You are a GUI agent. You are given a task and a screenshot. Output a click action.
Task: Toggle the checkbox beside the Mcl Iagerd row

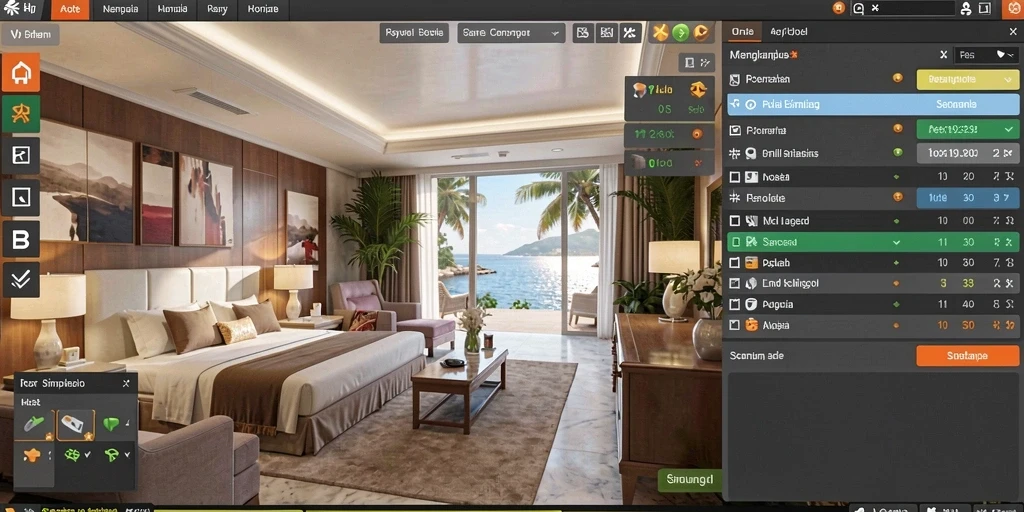[x=734, y=221]
